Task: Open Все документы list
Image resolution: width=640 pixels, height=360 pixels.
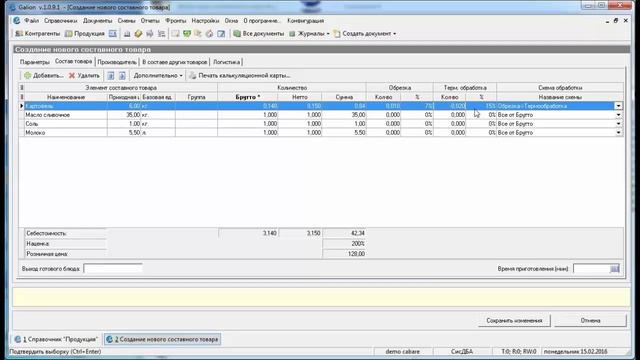Action: click(258, 34)
